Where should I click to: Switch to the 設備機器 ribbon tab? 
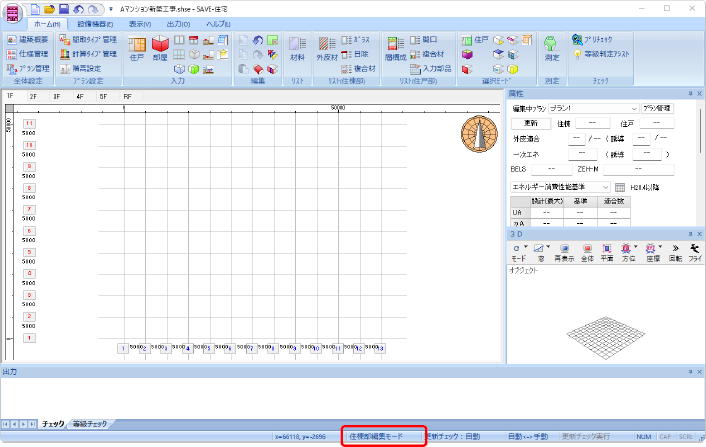pyautogui.click(x=95, y=24)
